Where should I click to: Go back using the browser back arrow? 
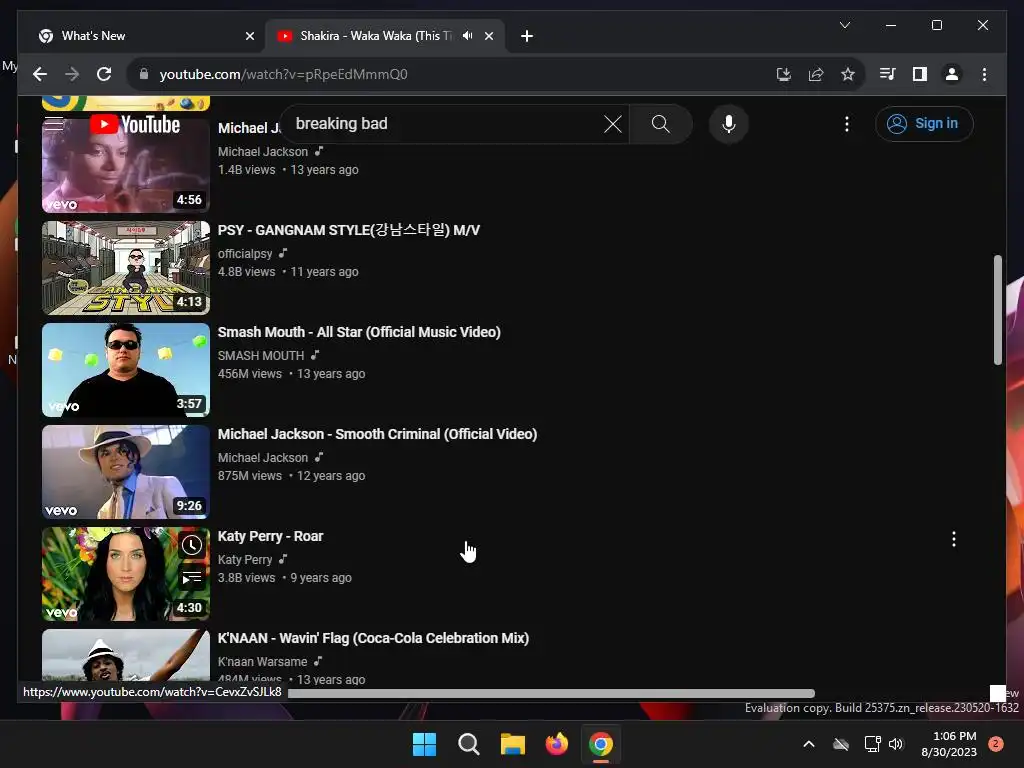click(x=40, y=74)
